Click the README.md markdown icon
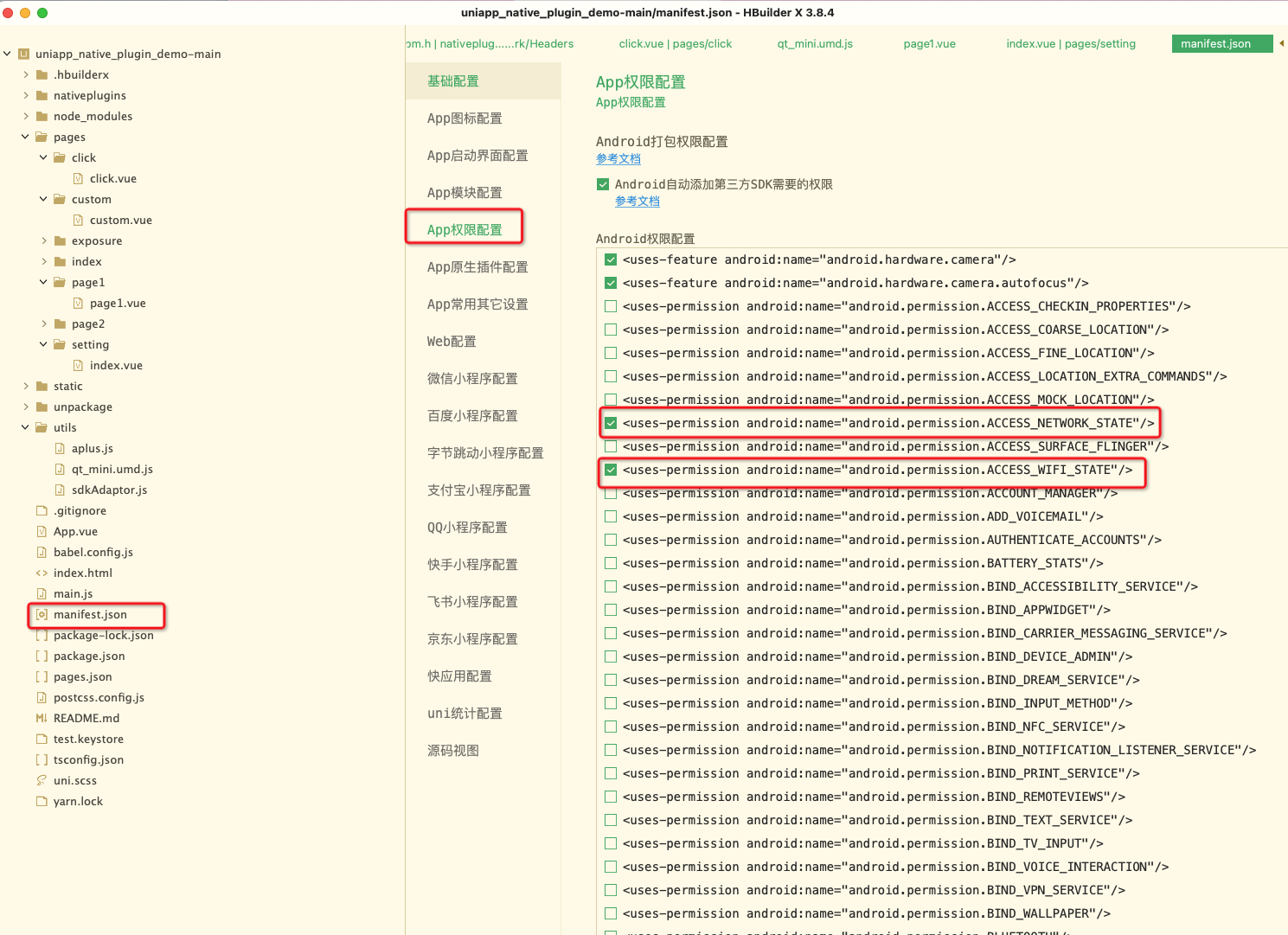 pyautogui.click(x=42, y=719)
